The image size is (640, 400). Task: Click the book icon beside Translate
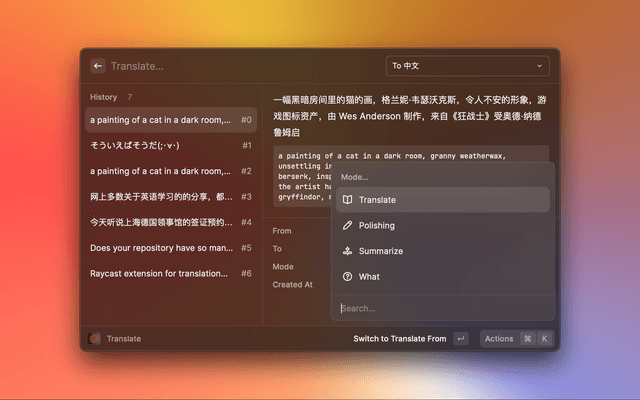tap(347, 200)
